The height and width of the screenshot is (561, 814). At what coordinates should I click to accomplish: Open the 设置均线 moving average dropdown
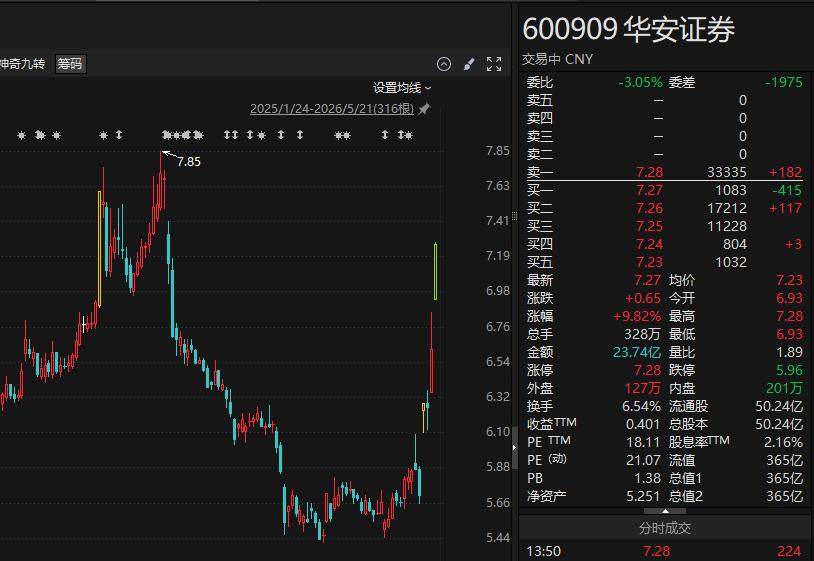[402, 88]
